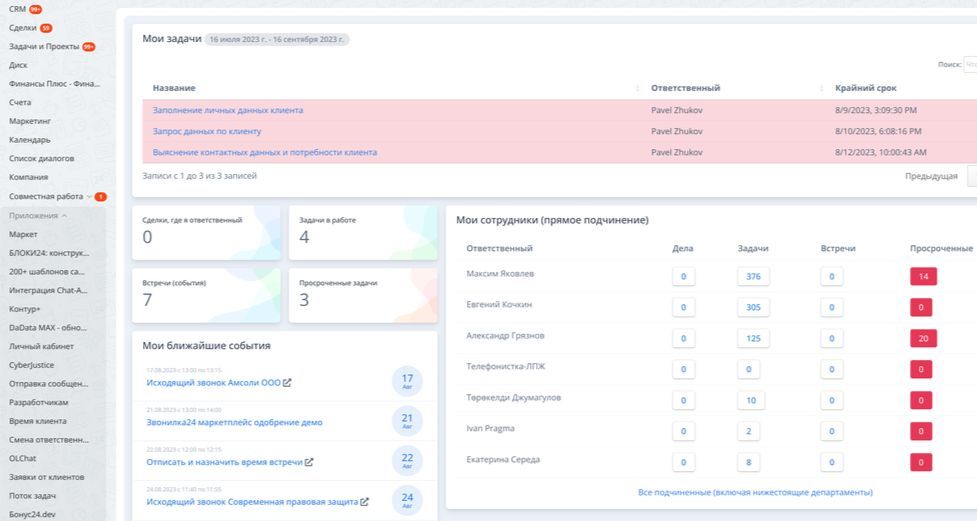Screen dimensions: 977x521
Task: Click Телефонистка-ЛПЖ overdue badge 0
Action: [x=921, y=370]
